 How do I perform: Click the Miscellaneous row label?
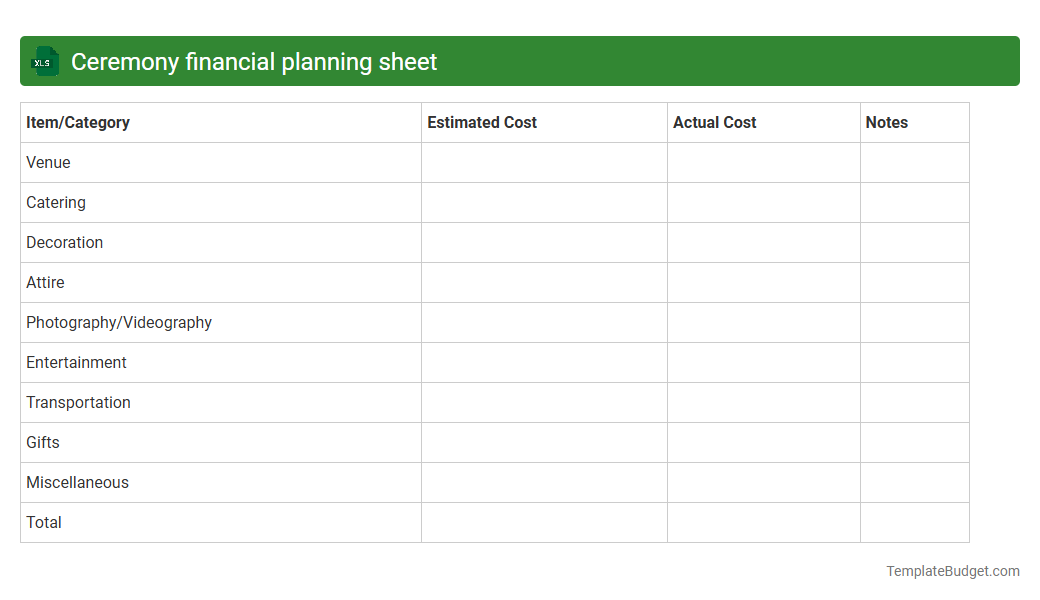coord(77,482)
